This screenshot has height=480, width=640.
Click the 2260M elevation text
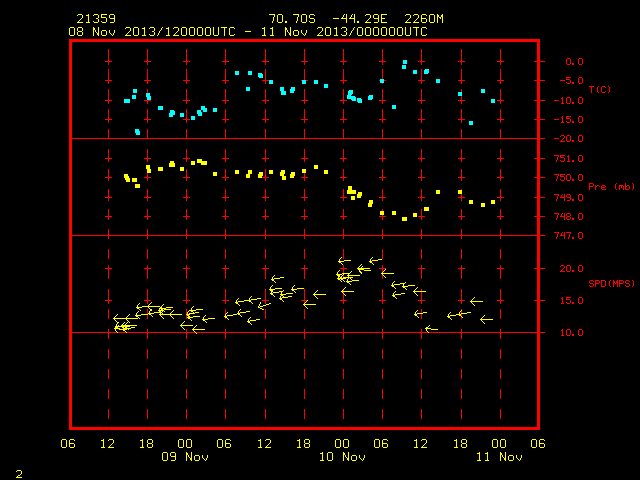(x=424, y=19)
